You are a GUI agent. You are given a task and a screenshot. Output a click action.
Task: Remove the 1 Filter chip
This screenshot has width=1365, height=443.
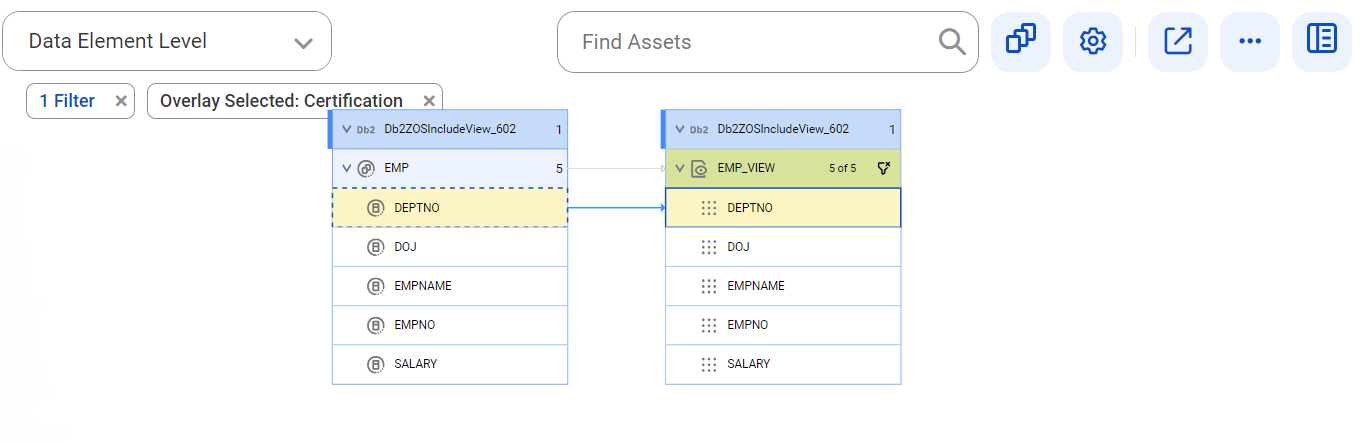click(121, 101)
